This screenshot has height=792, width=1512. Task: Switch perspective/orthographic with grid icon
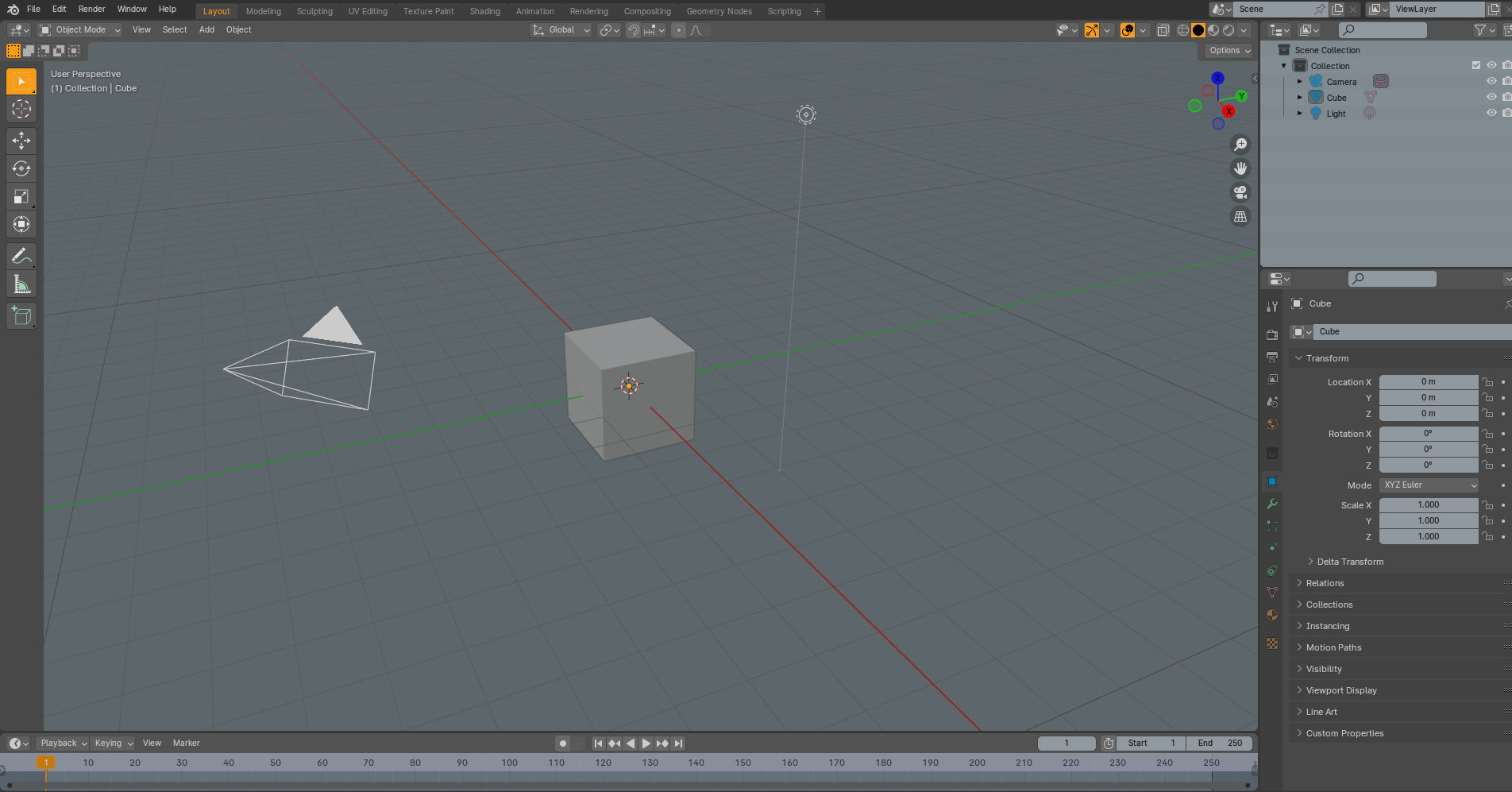click(x=1240, y=216)
